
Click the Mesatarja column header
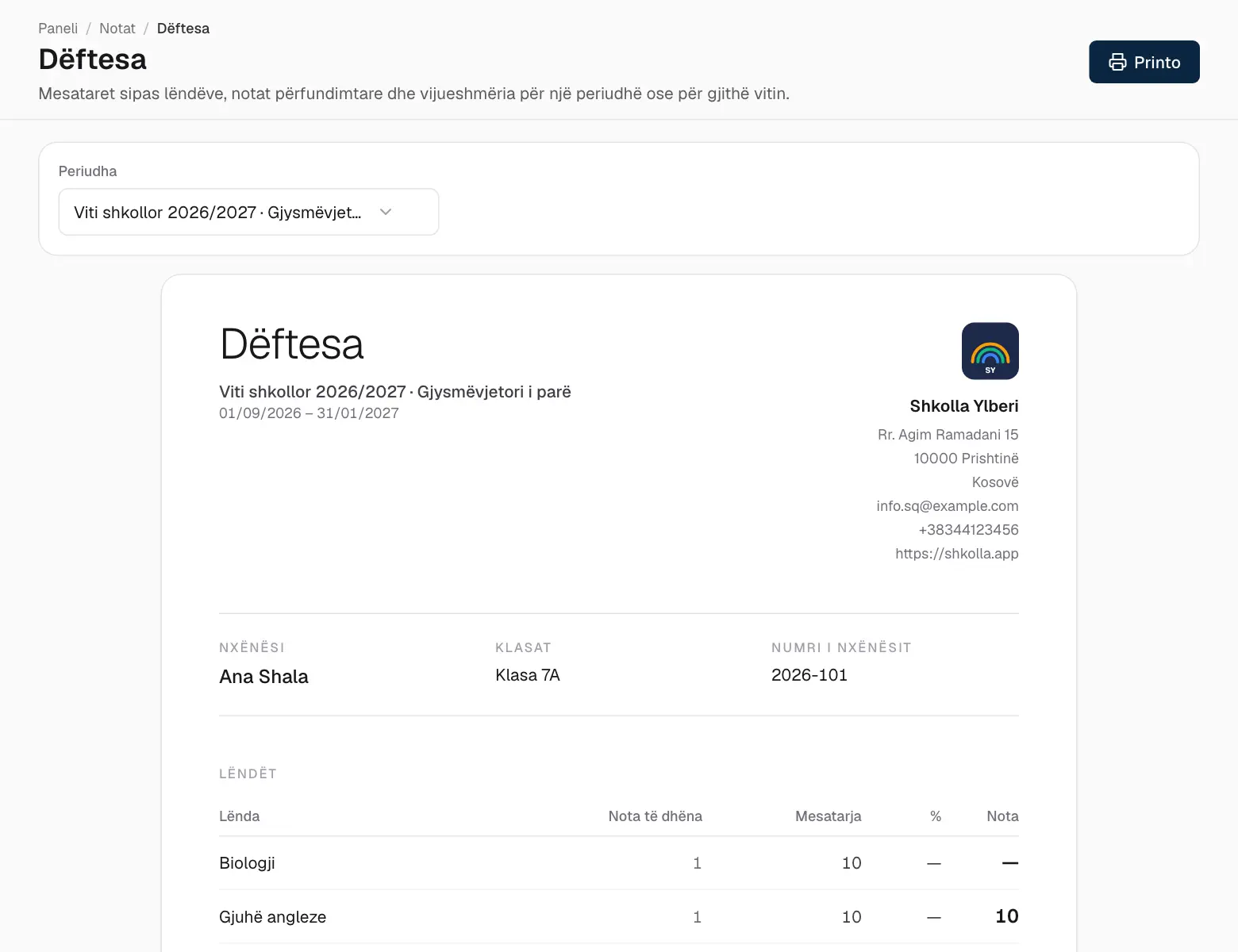coord(829,816)
